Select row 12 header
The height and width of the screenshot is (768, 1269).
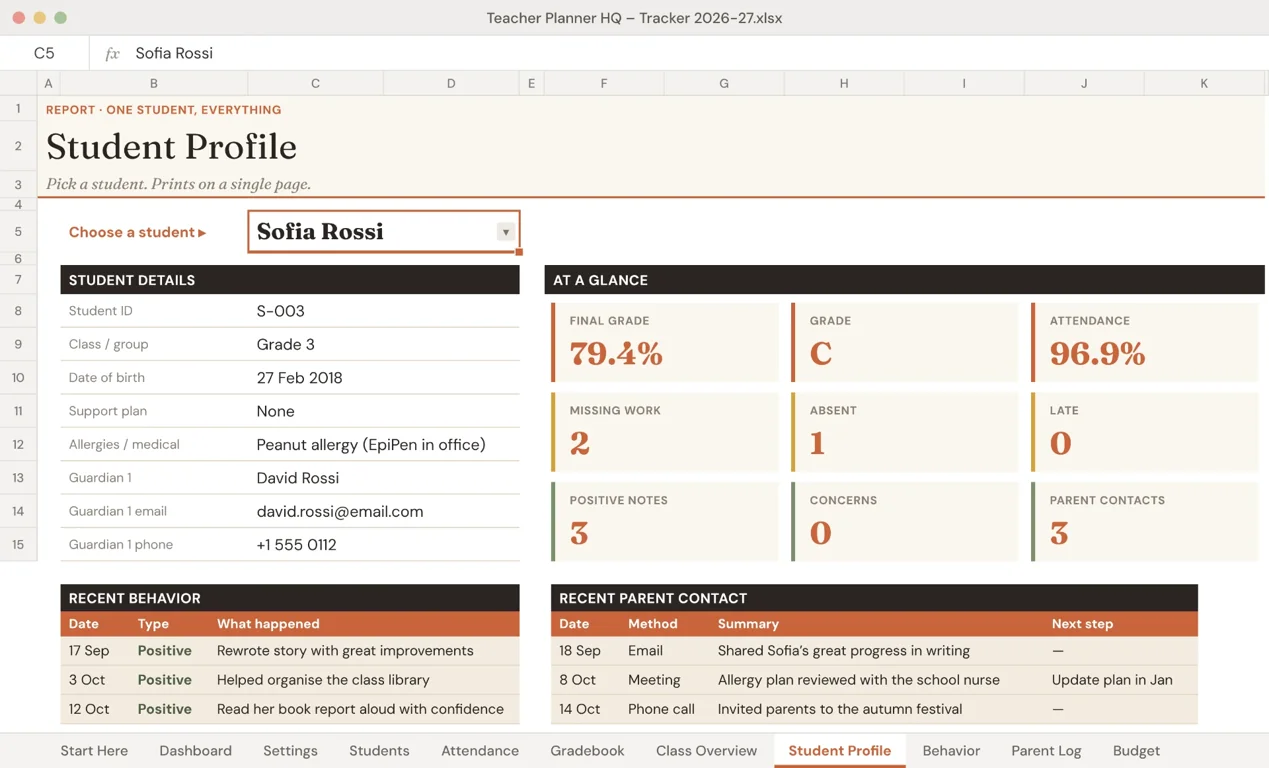click(18, 444)
